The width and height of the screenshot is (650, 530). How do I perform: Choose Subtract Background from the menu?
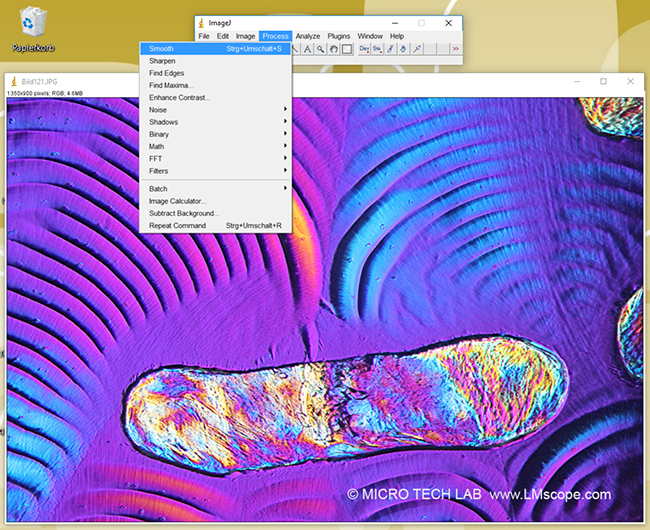[184, 213]
